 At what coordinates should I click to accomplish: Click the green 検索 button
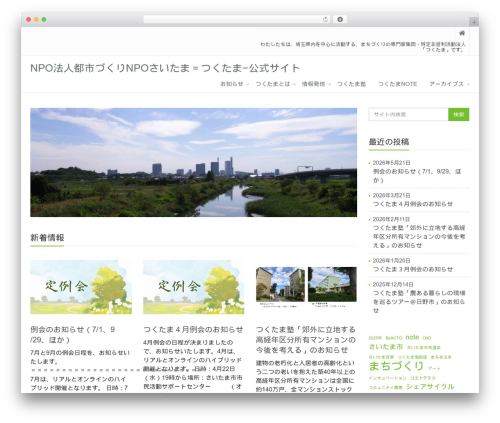(x=459, y=114)
